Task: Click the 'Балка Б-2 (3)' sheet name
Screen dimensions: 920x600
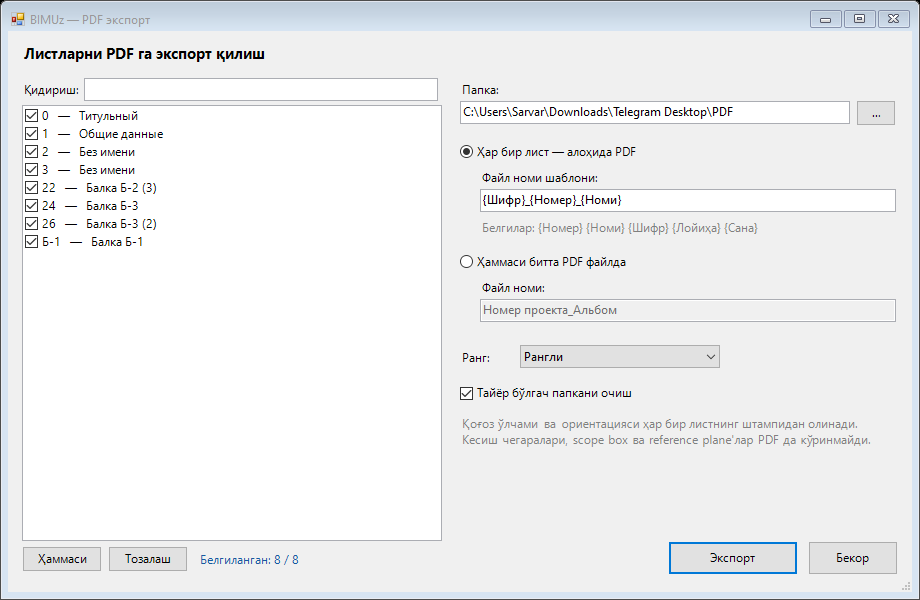Action: (121, 188)
